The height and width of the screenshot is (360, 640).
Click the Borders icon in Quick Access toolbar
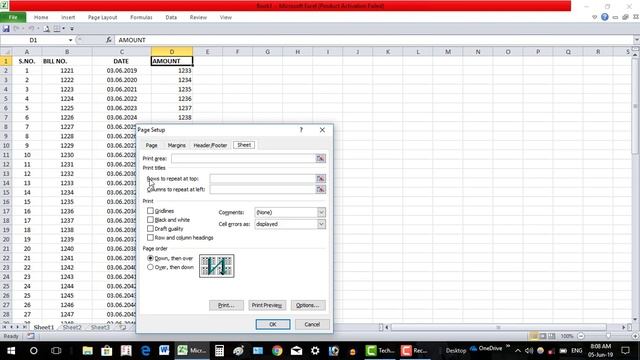point(57,29)
